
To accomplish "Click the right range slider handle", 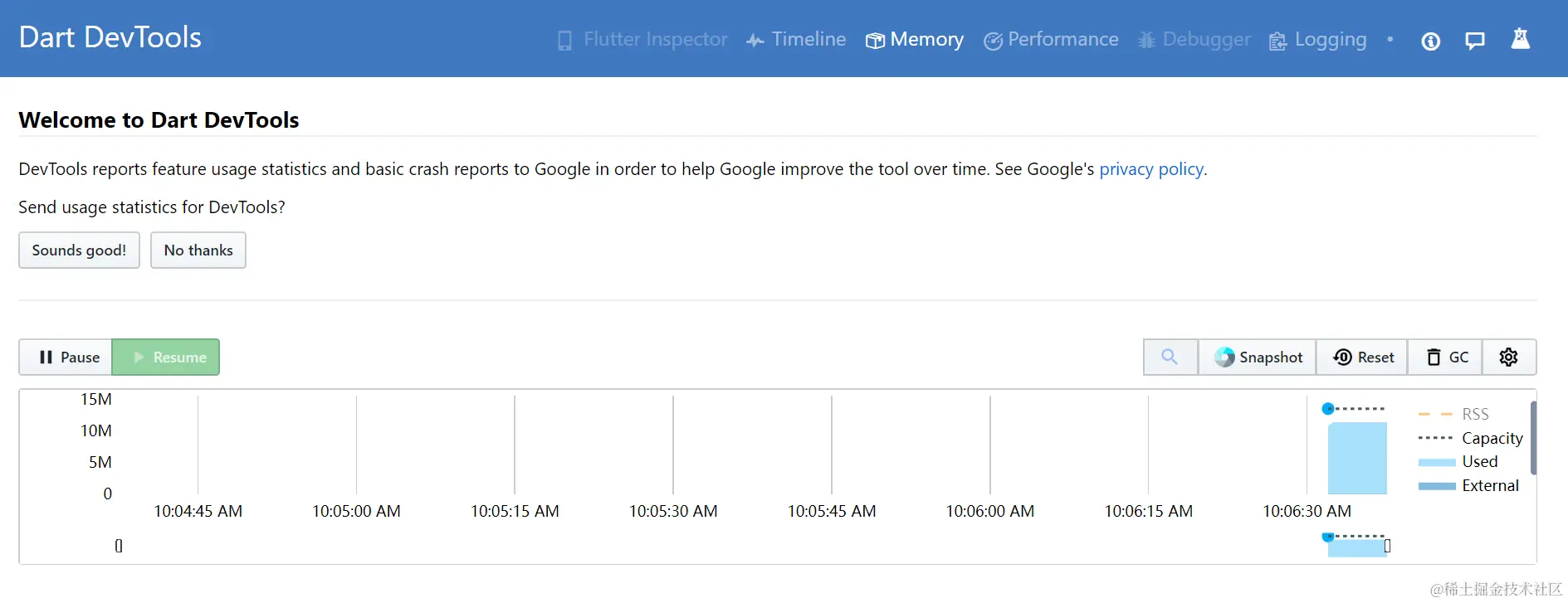I will coord(1387,546).
